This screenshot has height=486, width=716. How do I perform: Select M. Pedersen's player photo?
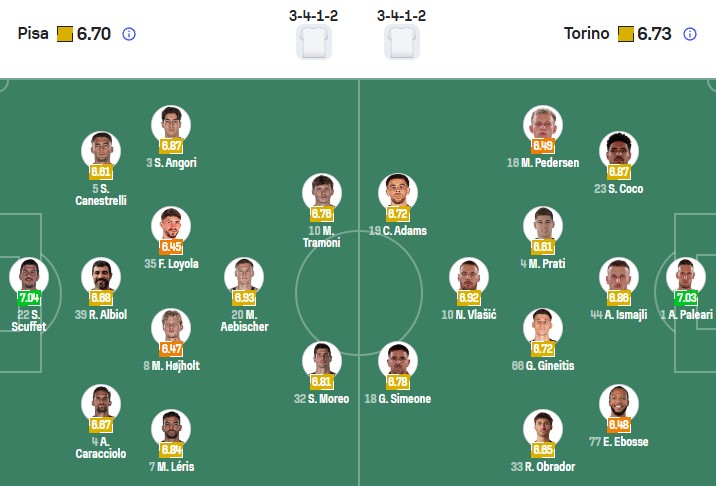point(543,124)
